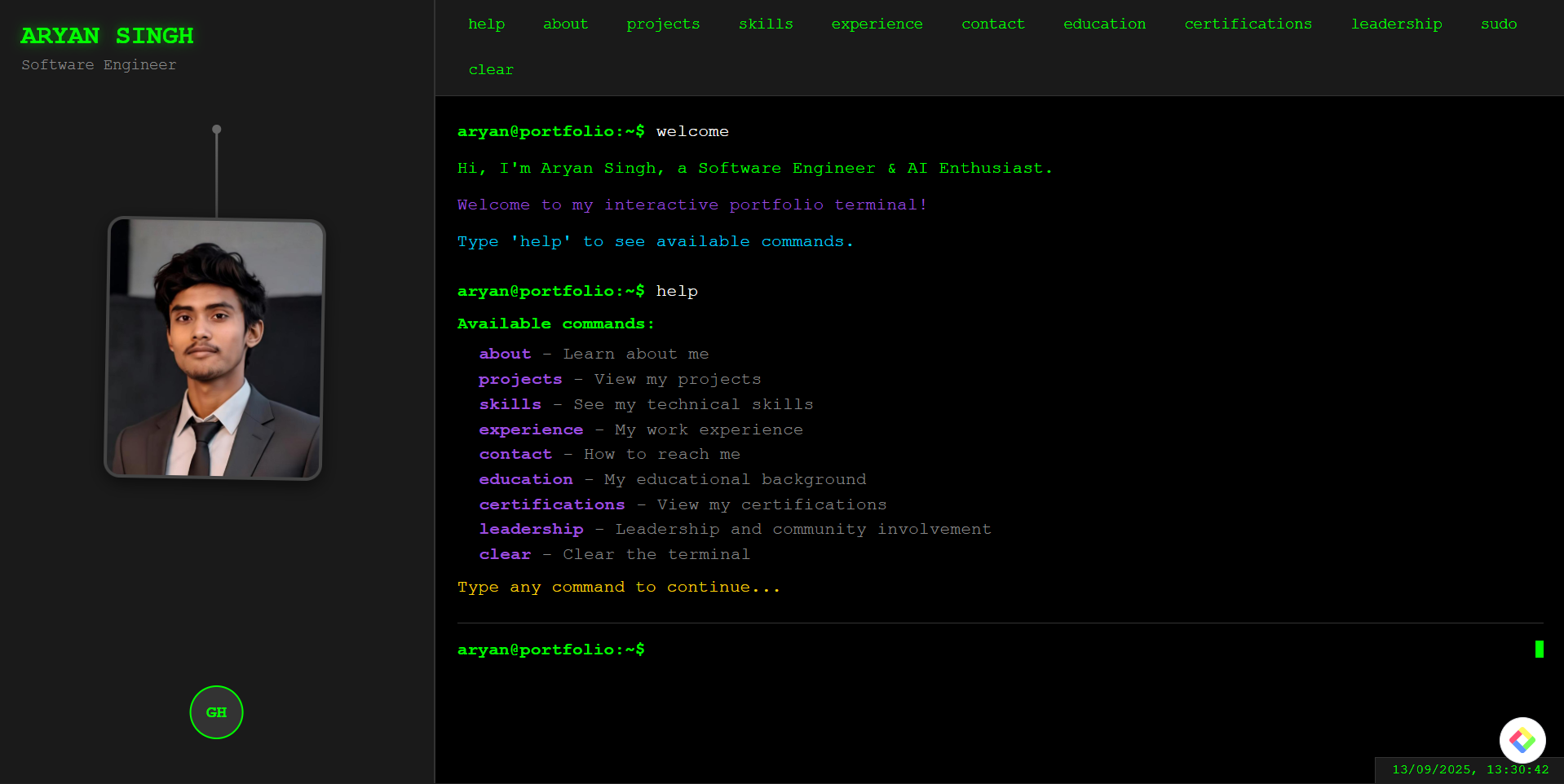Open 'projects' from the navigation bar
Screen dimensions: 1564x784
tap(663, 24)
